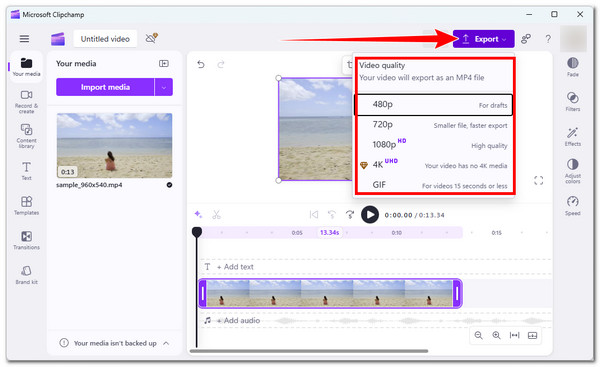Click Add text on timeline track
600x367 pixels.
pyautogui.click(x=235, y=267)
